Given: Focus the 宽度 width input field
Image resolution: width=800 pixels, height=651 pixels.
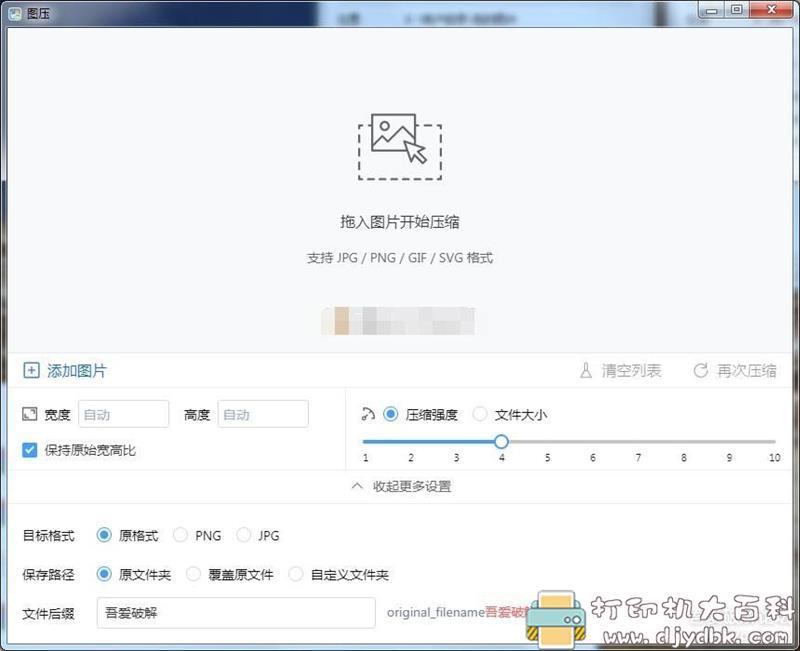Looking at the screenshot, I should pyautogui.click(x=123, y=414).
